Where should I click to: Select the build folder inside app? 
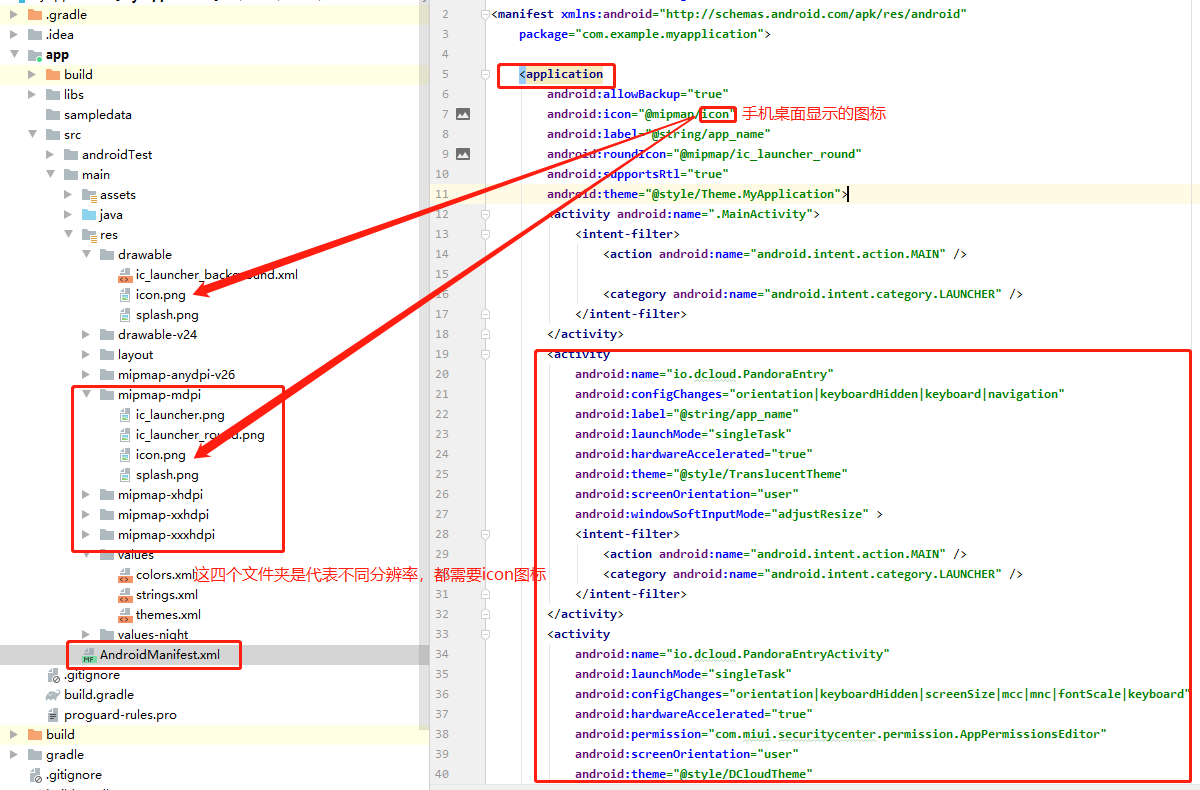tap(78, 75)
